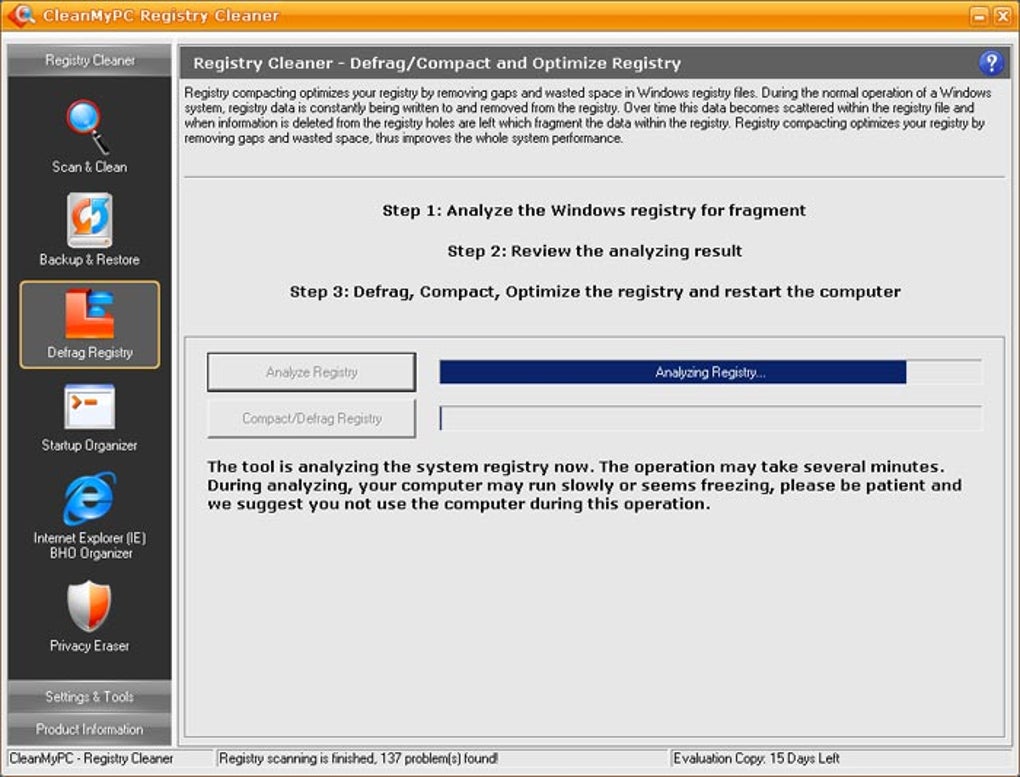
Task: Minimize the CleanMyPC window
Action: (x=979, y=16)
